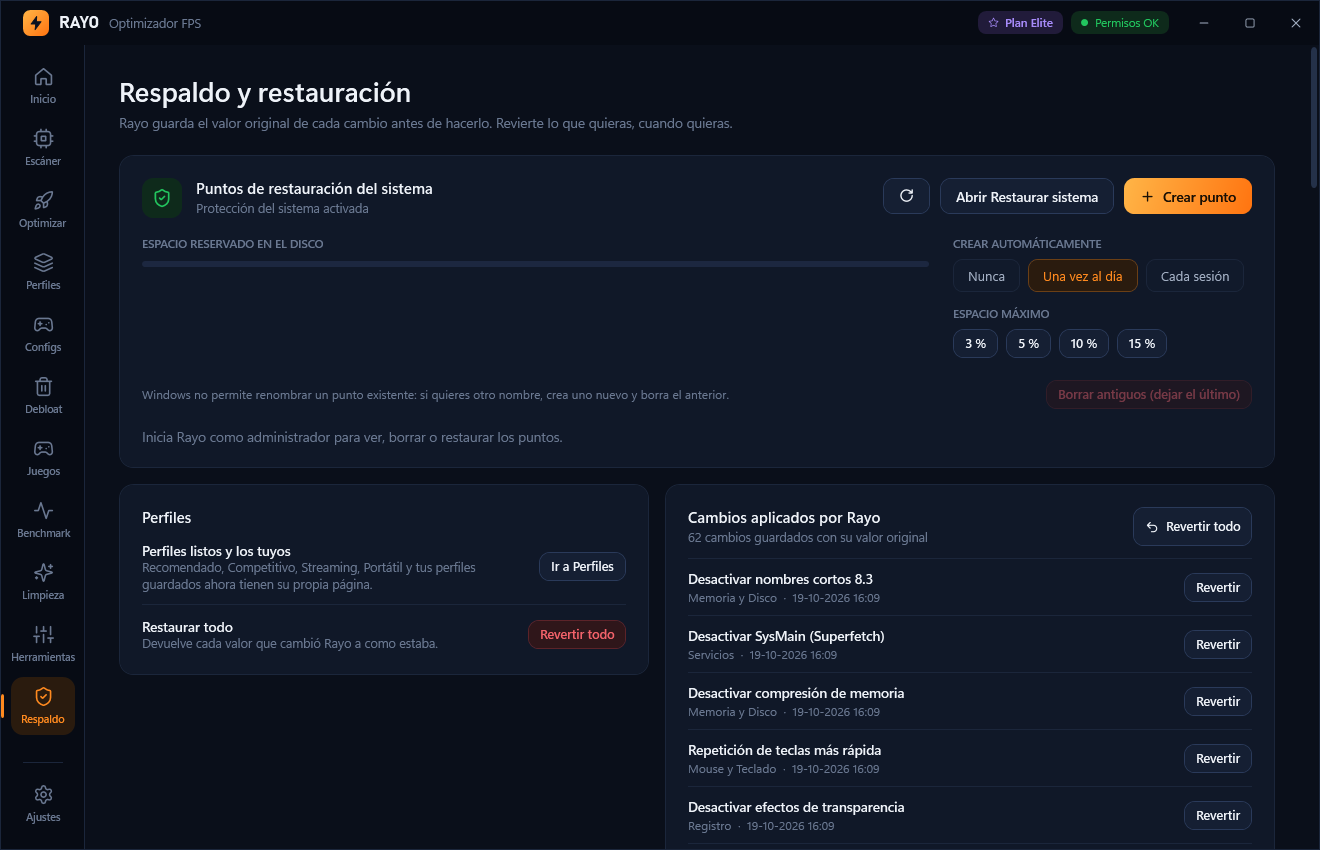1320x850 pixels.
Task: Click the green system protection shield icon
Action: click(162, 198)
